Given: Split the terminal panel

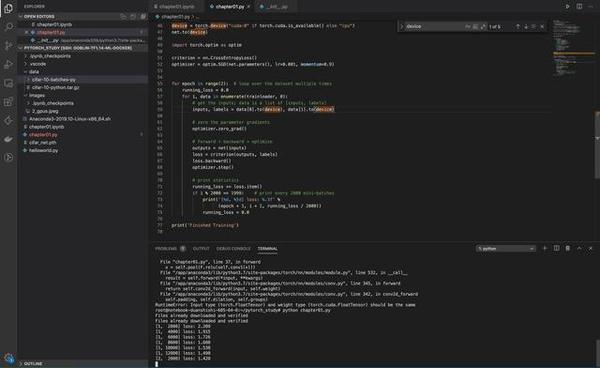Looking at the screenshot, I should tap(556, 248).
